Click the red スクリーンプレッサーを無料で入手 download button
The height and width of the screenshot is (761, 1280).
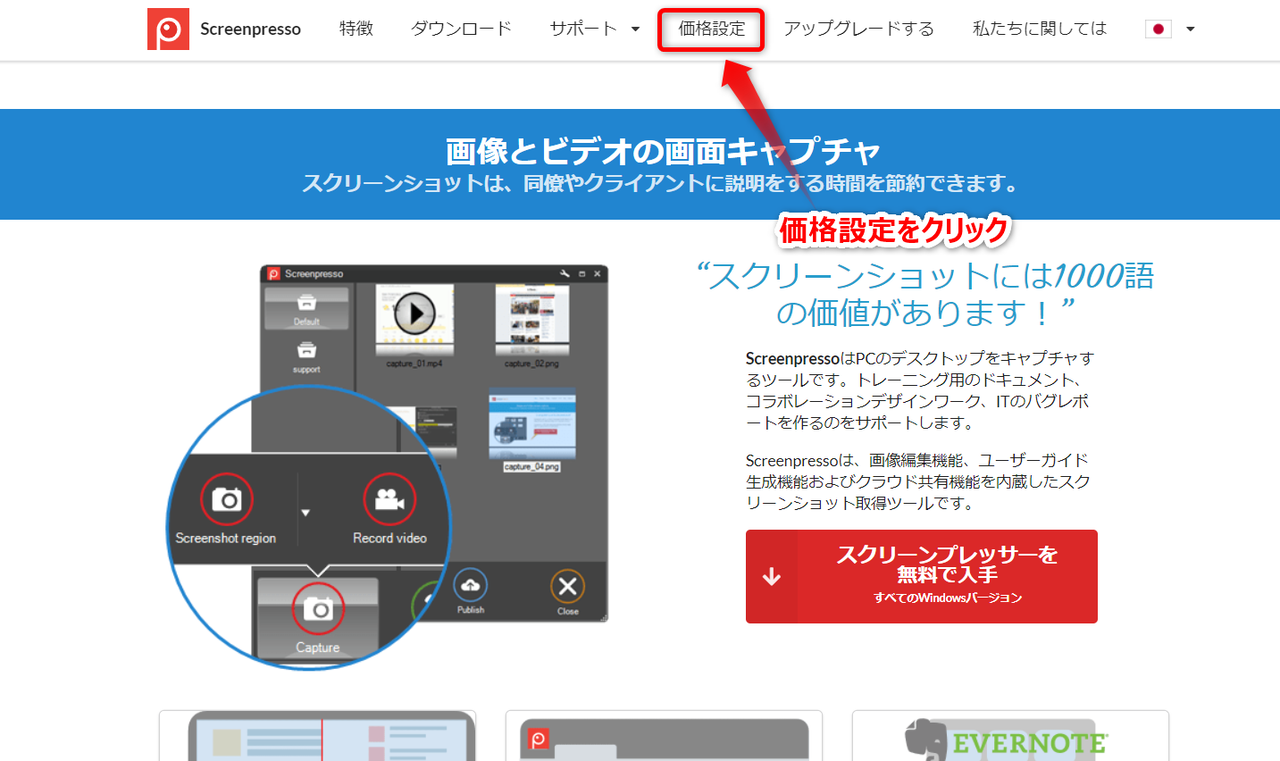point(921,576)
